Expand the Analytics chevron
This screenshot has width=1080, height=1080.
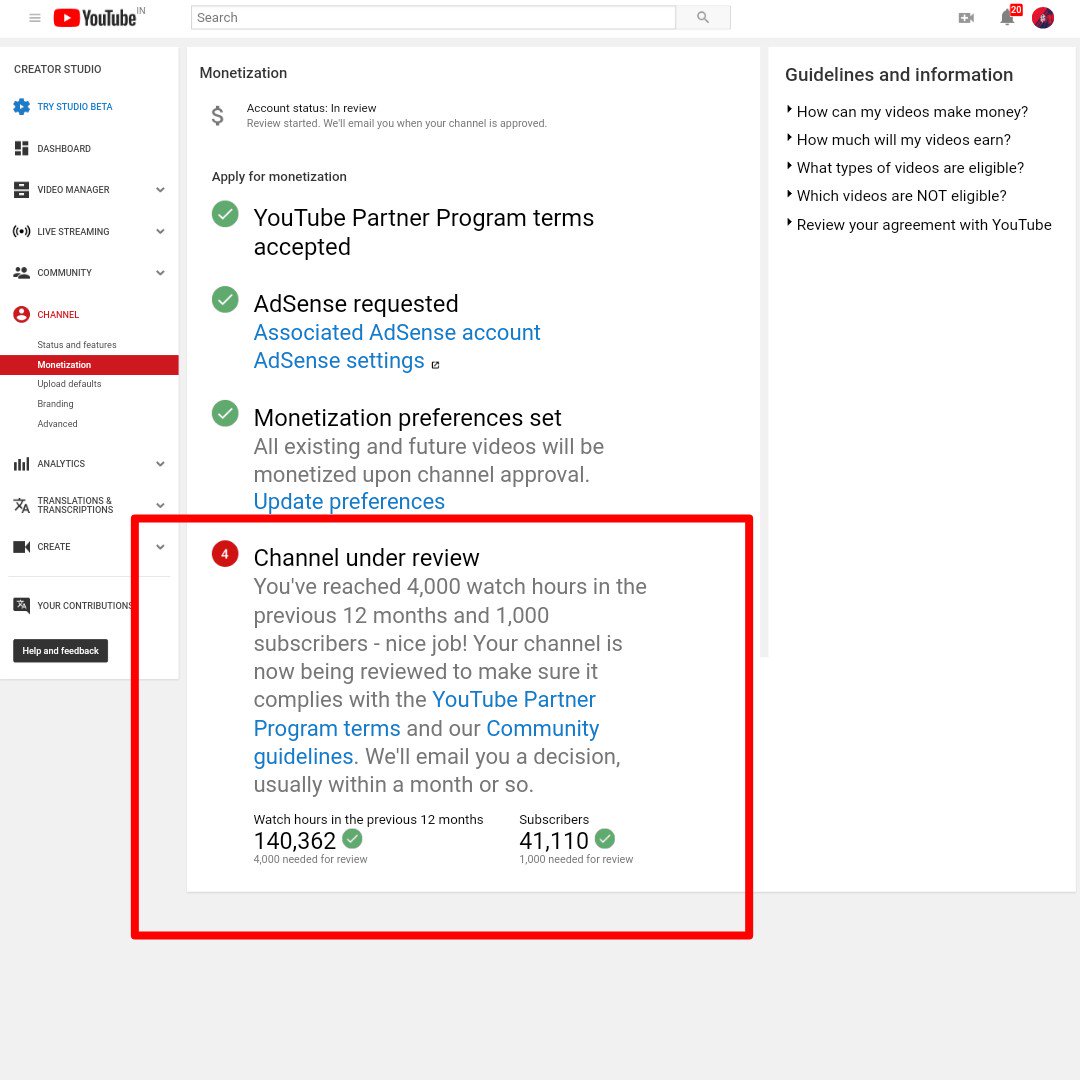[160, 464]
